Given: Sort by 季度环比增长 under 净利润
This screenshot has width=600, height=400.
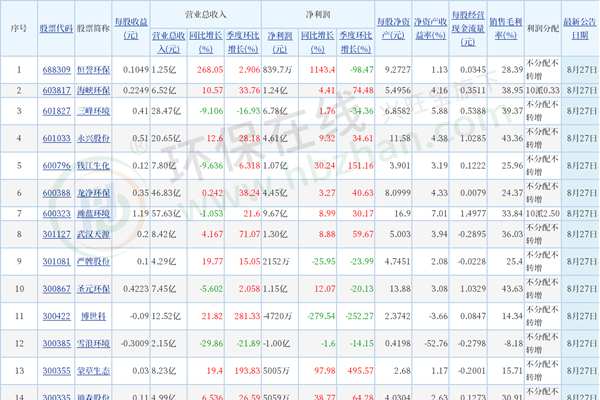Looking at the screenshot, I should tap(356, 42).
